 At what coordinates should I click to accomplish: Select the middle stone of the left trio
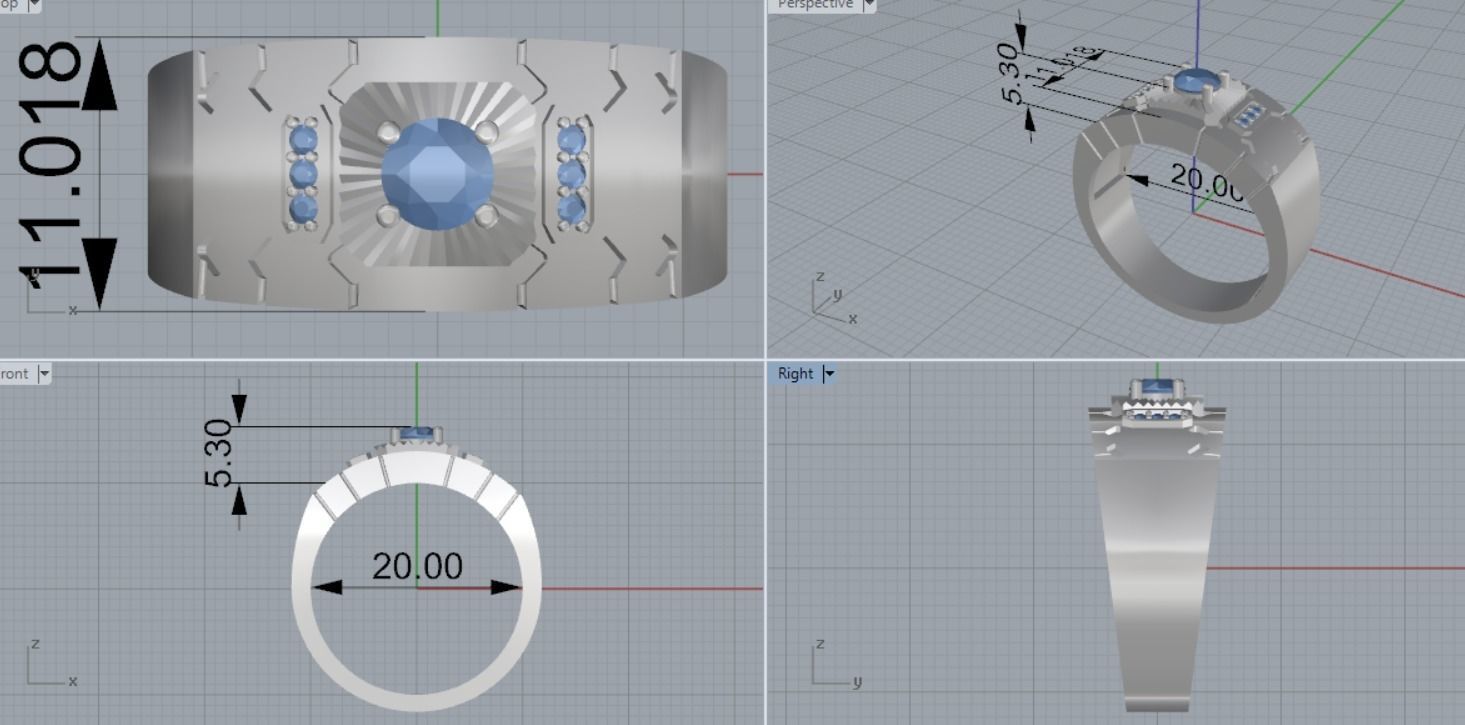[303, 173]
